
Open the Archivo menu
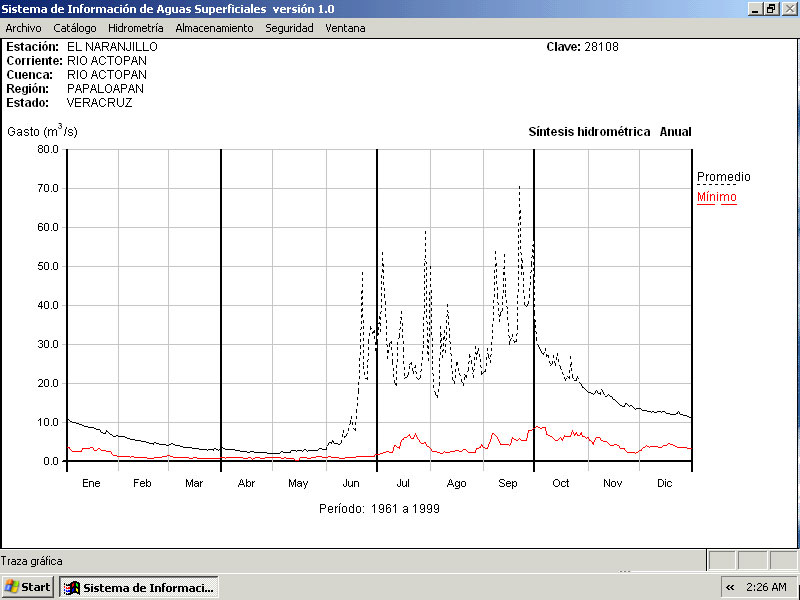23,28
